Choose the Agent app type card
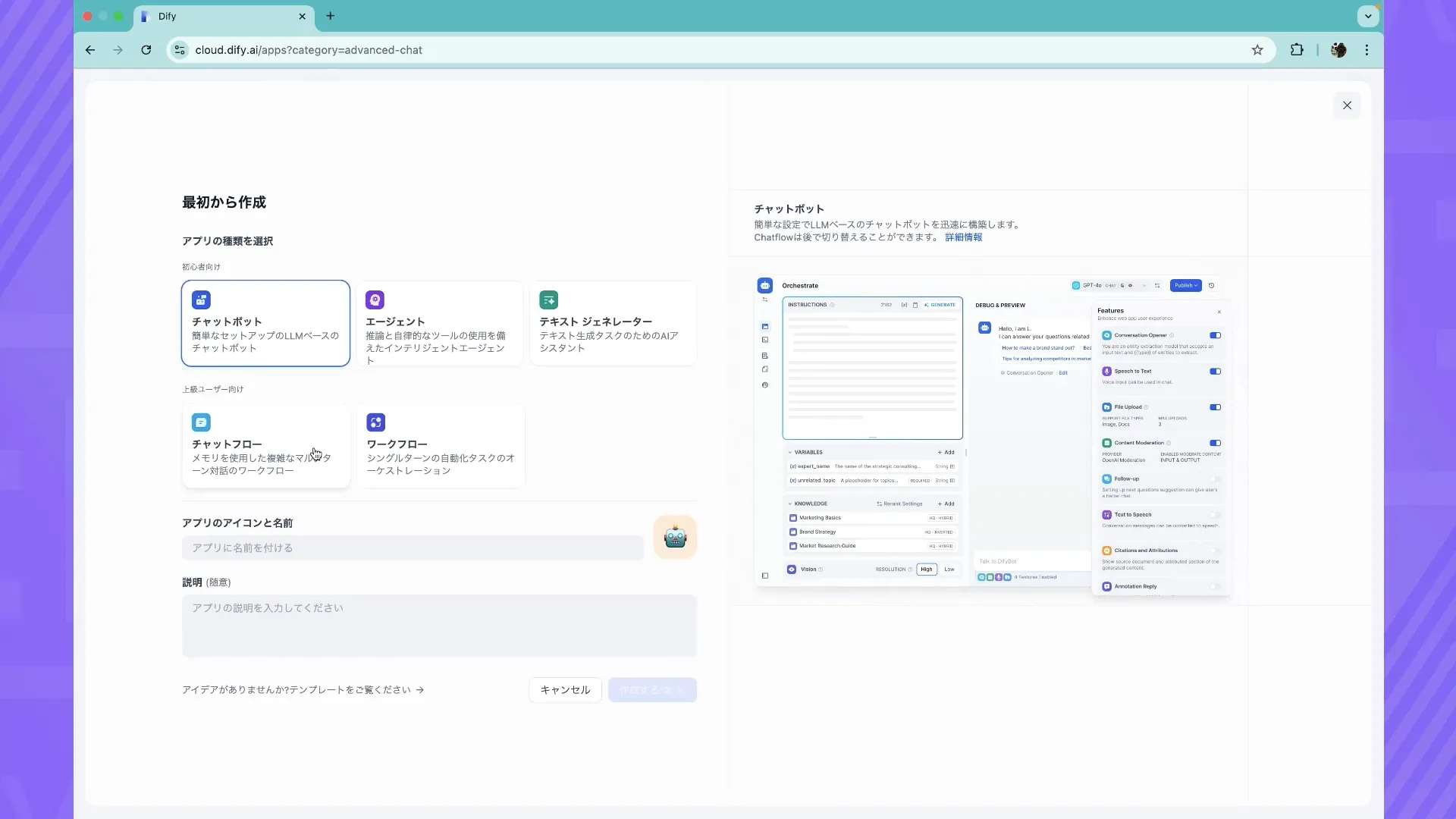Image resolution: width=1456 pixels, height=819 pixels. 439,324
